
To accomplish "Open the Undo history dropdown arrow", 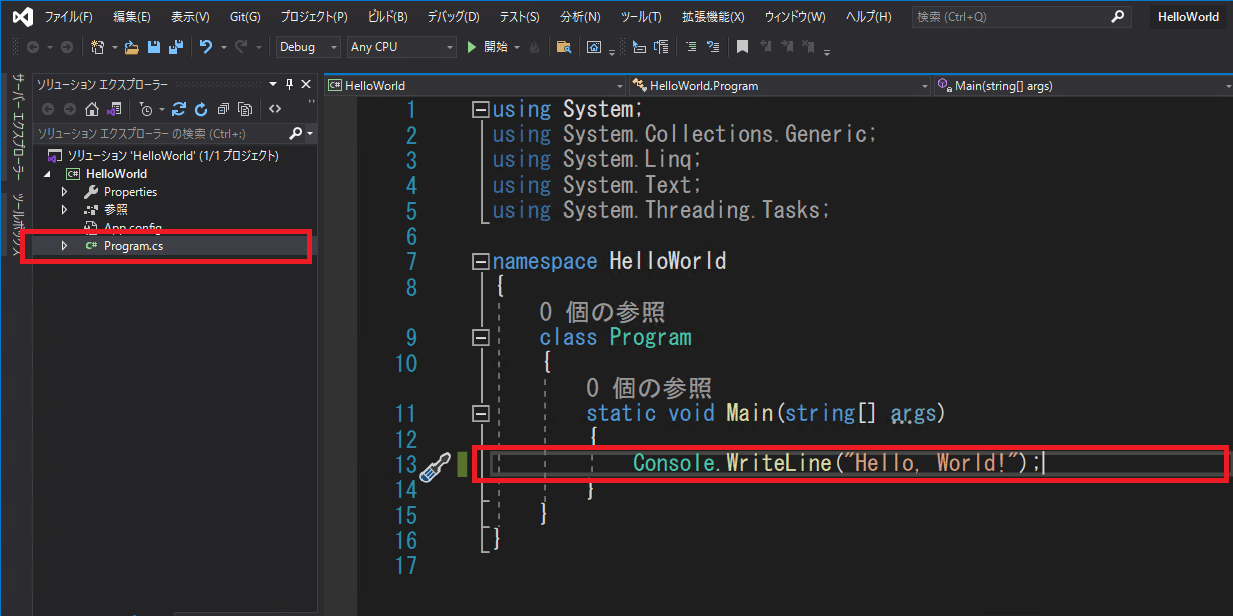I will 222,47.
